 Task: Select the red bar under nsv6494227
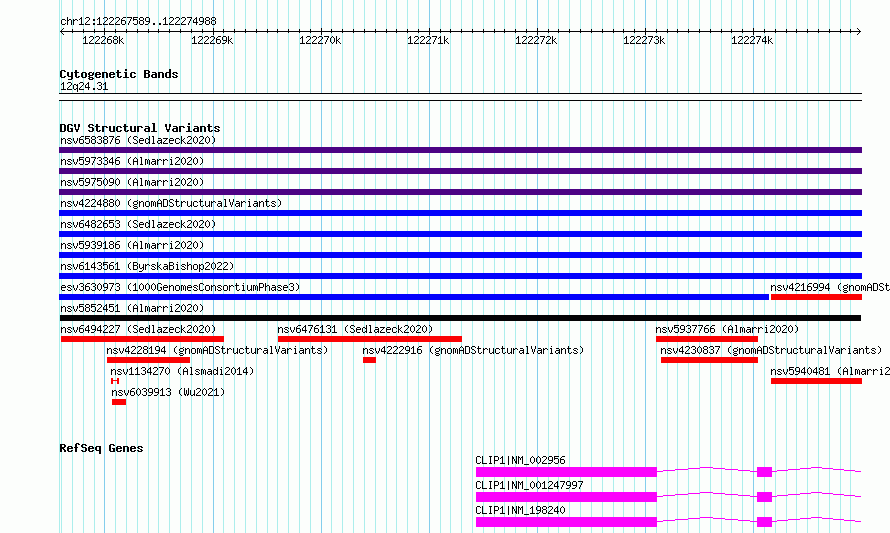(x=142, y=339)
